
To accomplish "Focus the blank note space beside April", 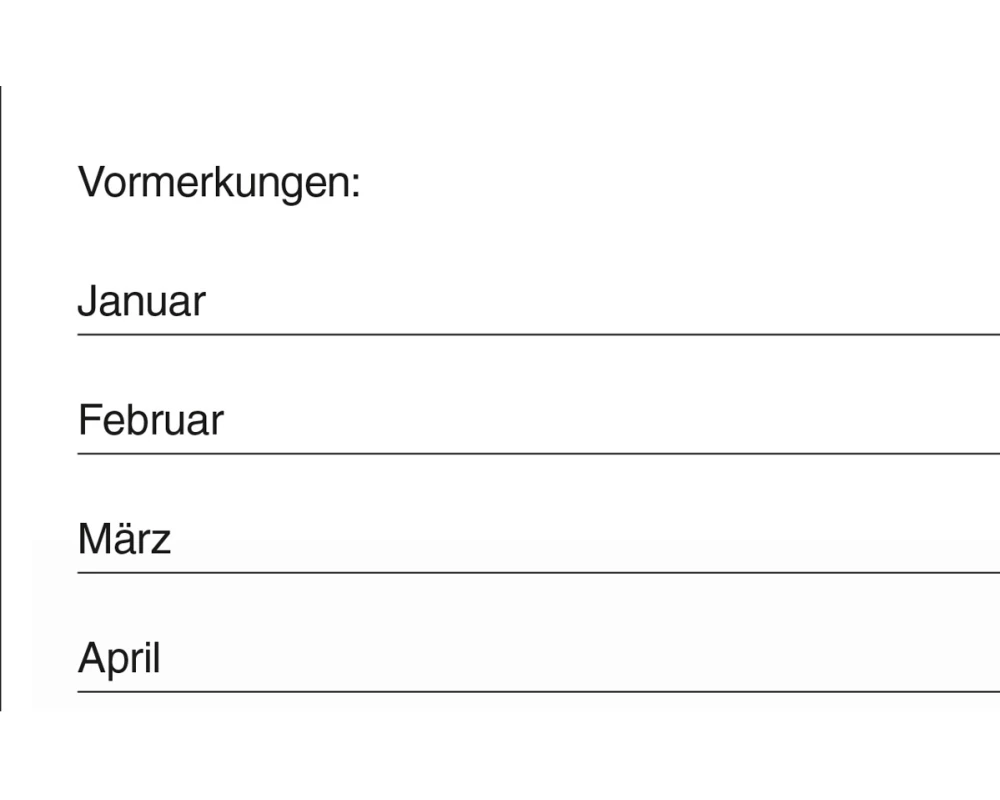I will [600, 662].
